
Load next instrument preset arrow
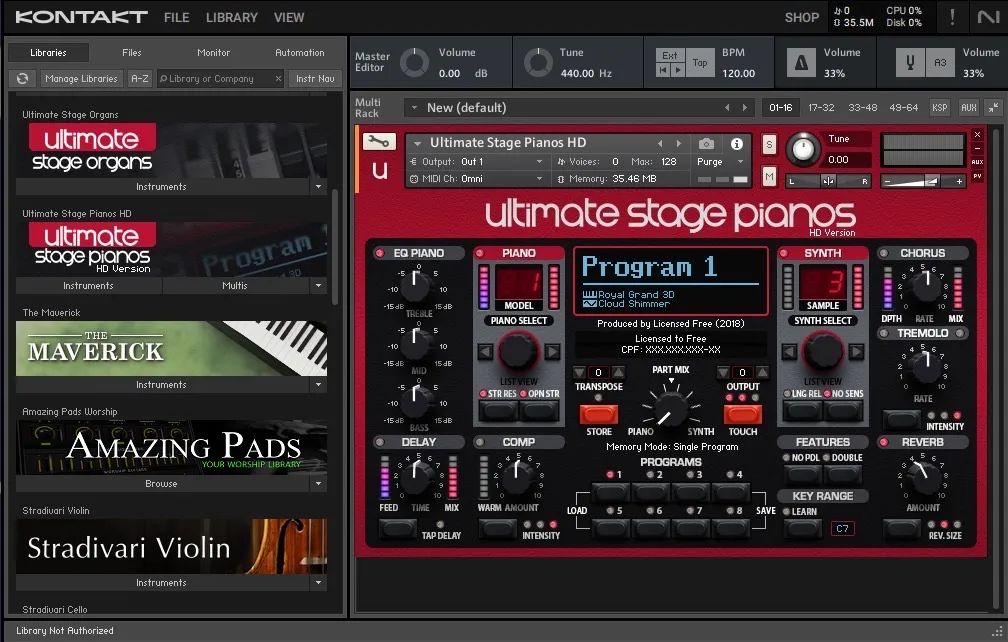pos(678,143)
